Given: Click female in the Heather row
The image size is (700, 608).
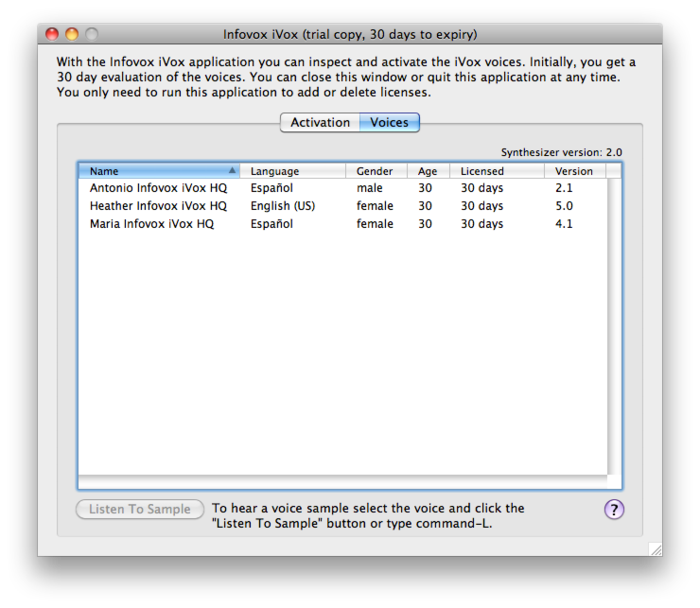Looking at the screenshot, I should (x=375, y=206).
